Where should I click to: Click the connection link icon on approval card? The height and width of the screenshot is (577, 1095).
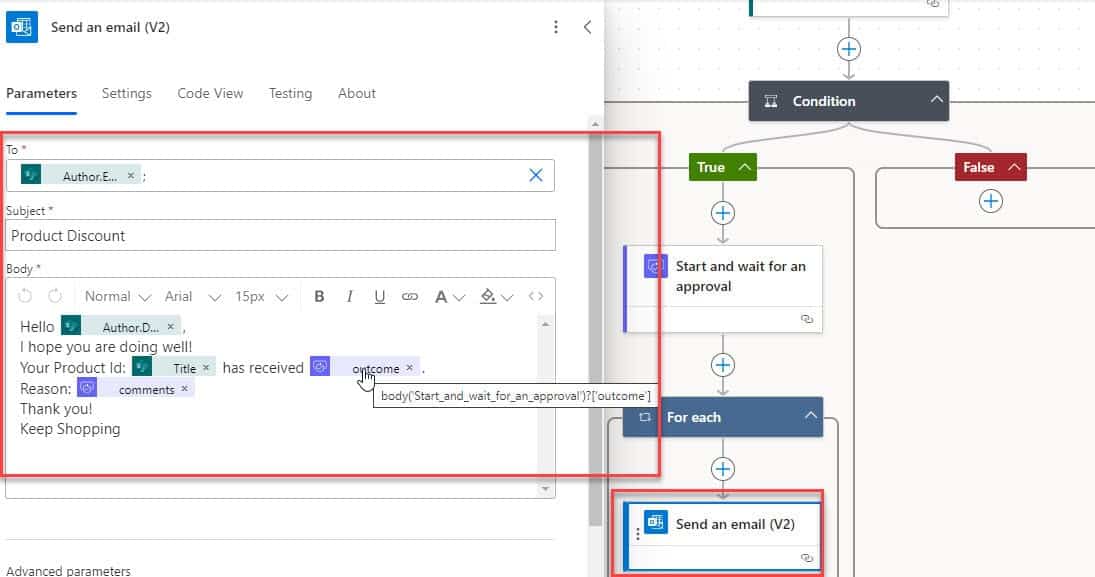[807, 319]
